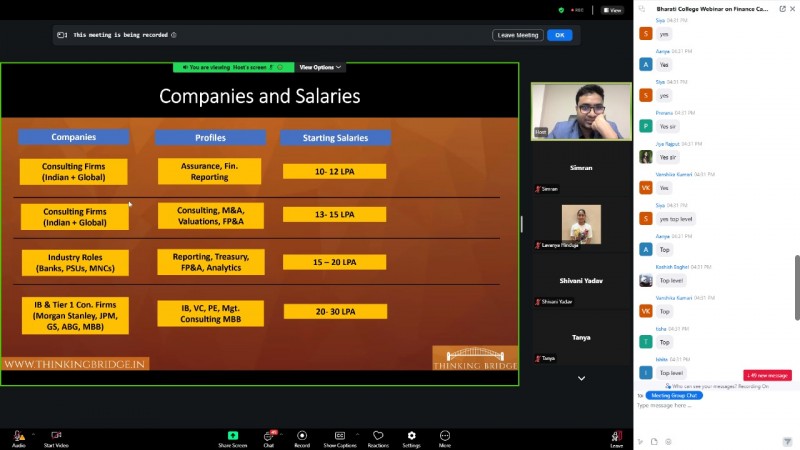Screen dimensions: 800x450
Task: Click the Host's video thumbnail
Action: [581, 112]
